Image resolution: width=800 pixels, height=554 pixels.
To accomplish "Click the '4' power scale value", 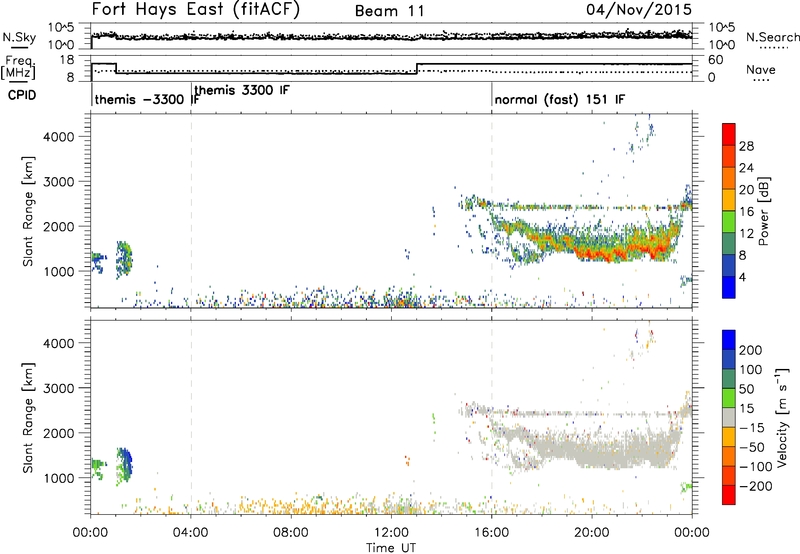I will click(x=742, y=277).
